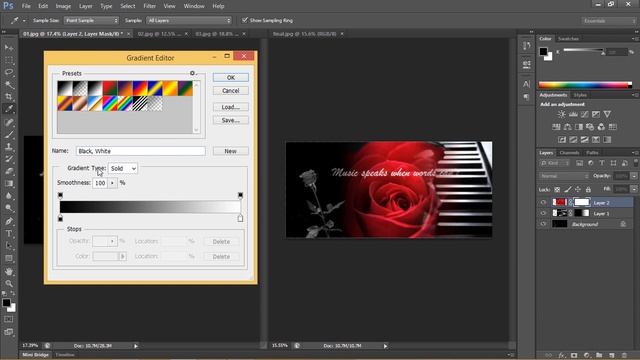Open the layer Fill arrow
640x360 pixels.
634,189
